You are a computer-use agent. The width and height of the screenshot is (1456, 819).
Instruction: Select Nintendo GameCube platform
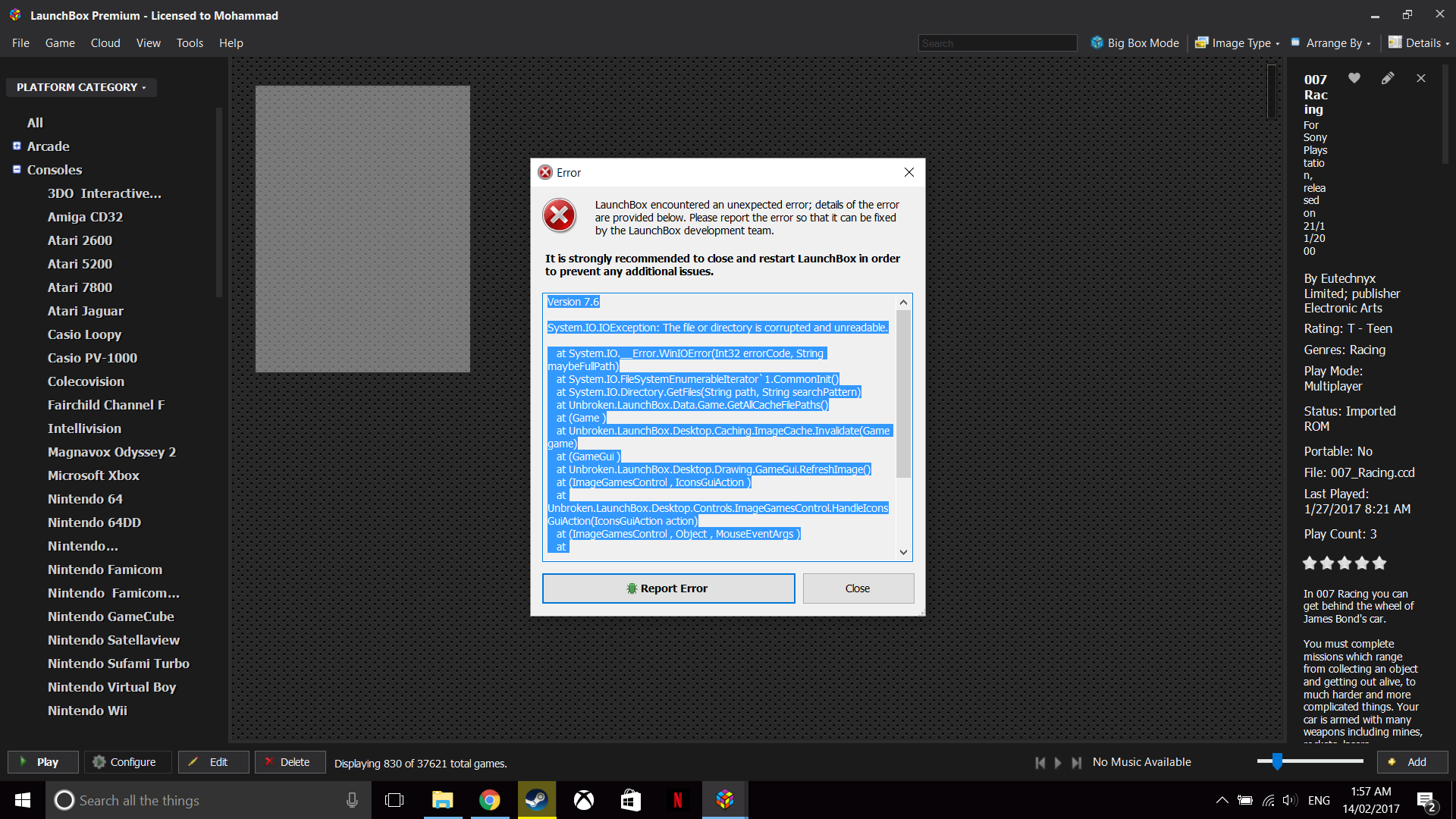point(111,617)
